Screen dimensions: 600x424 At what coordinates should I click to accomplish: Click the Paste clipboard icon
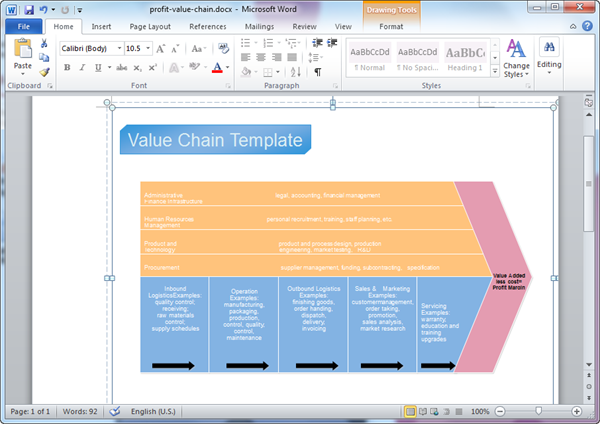(x=23, y=50)
